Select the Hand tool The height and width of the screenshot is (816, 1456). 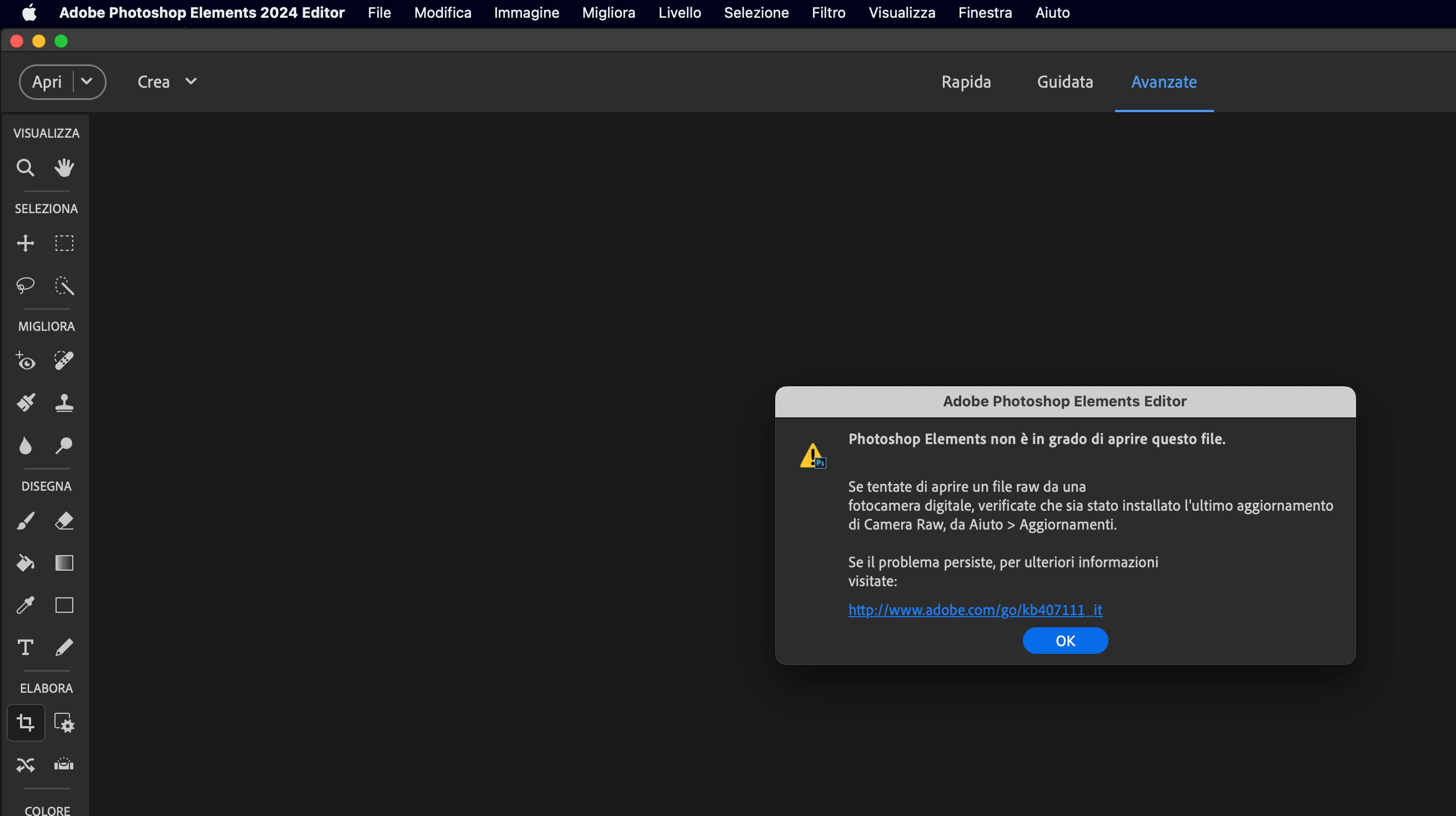click(x=64, y=168)
